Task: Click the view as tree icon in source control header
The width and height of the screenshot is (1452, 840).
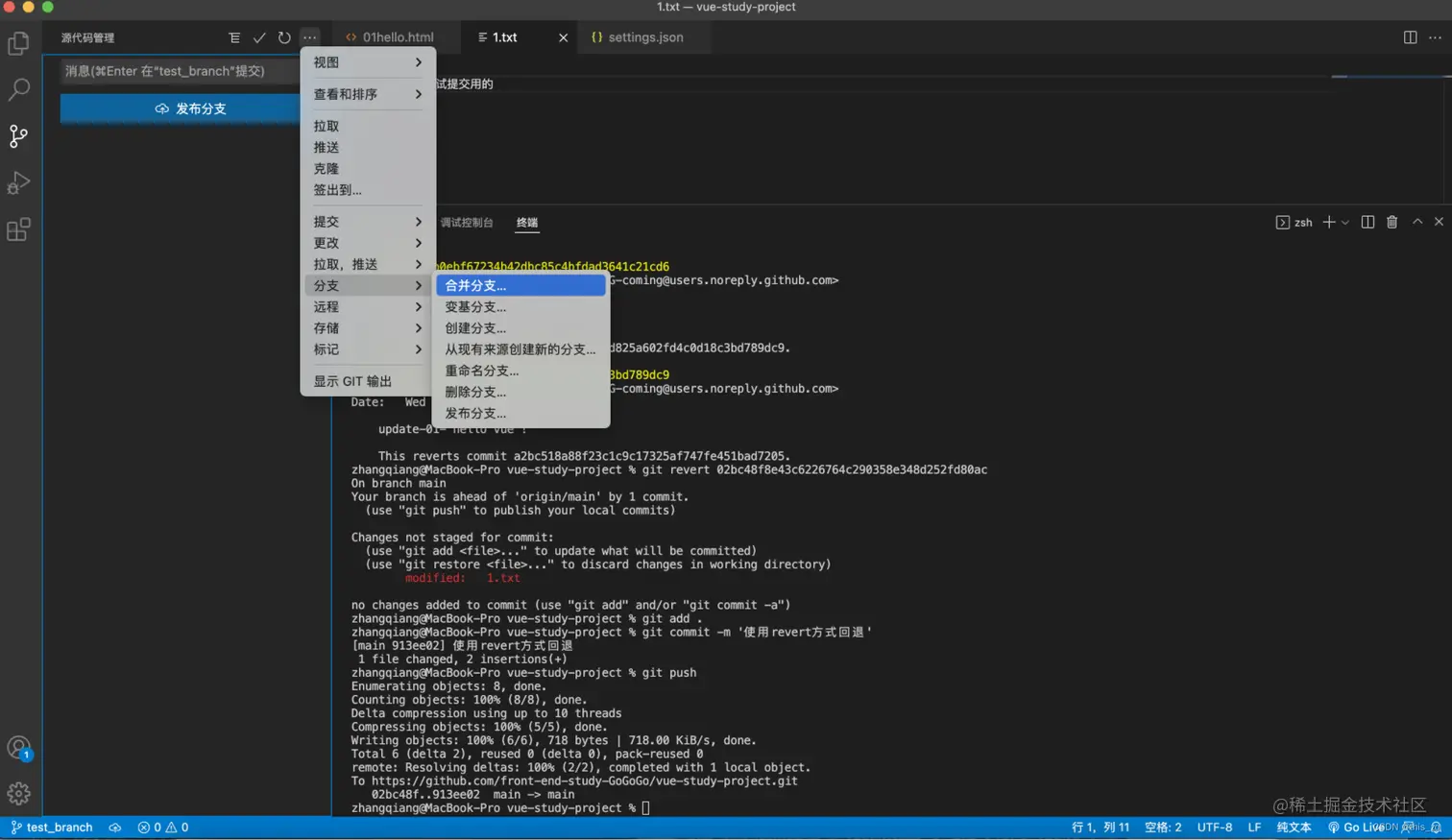Action: [x=234, y=37]
